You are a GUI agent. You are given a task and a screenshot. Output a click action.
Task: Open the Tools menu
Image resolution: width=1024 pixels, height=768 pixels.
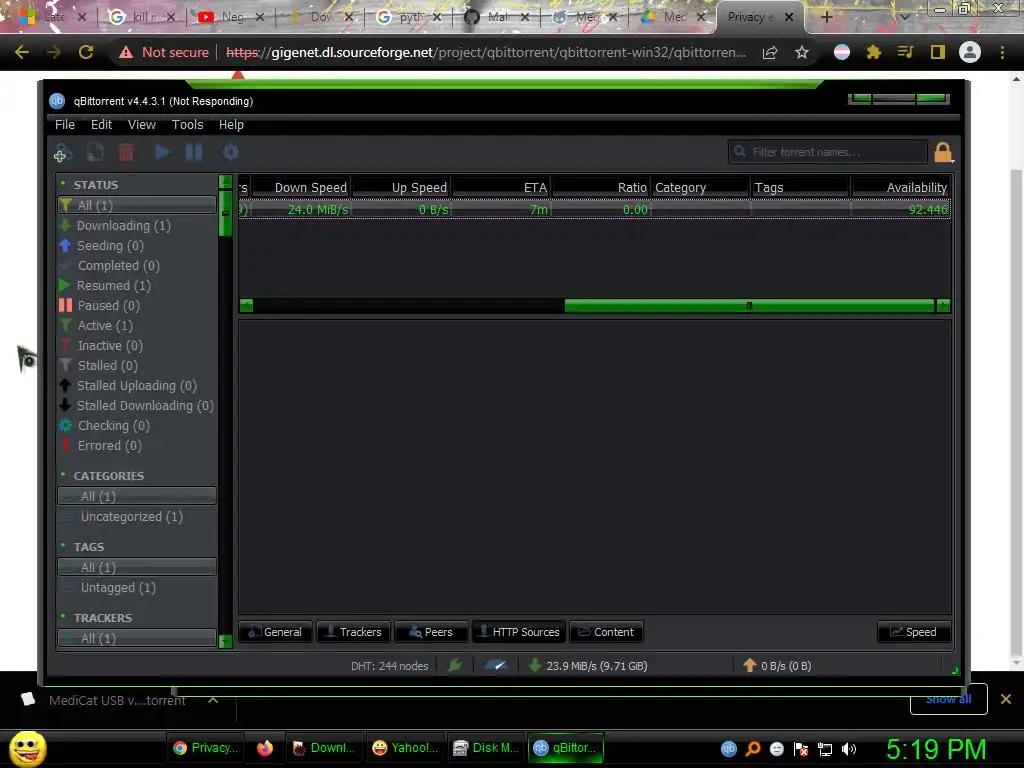(187, 125)
